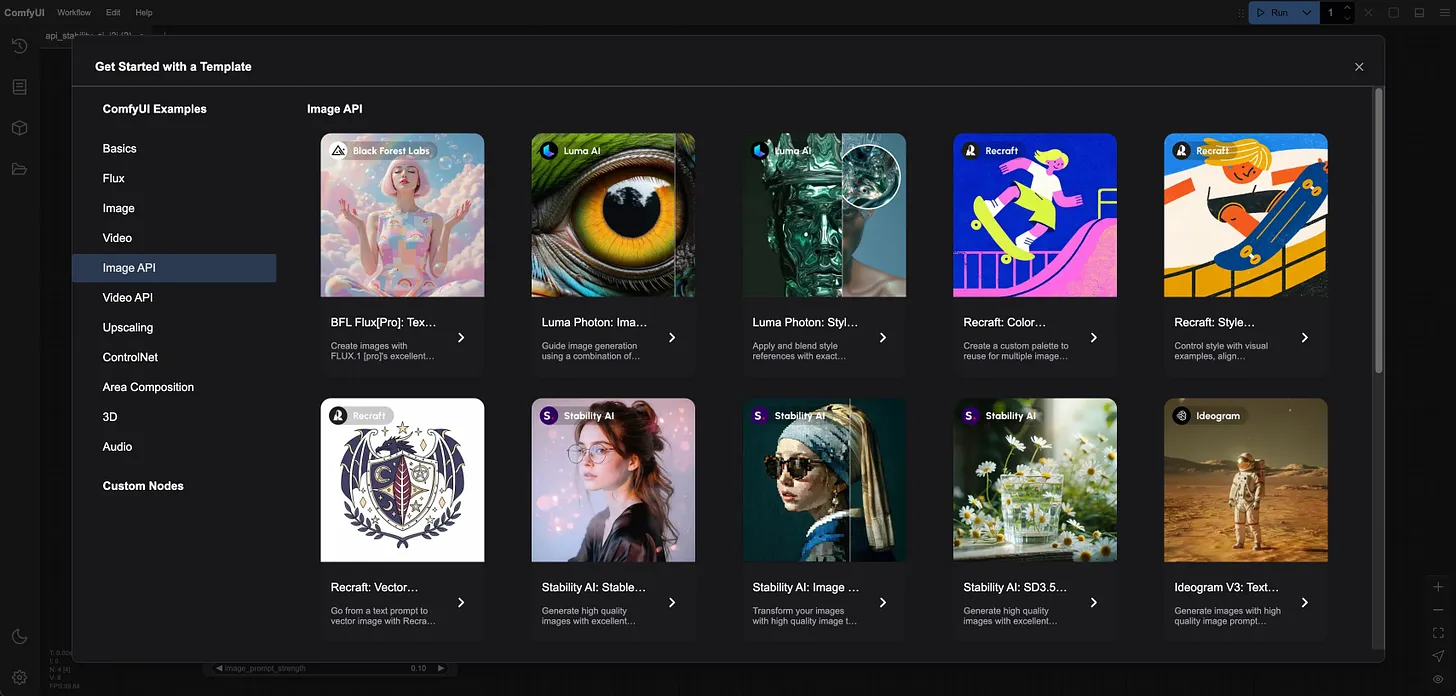Open the node library cube icon
This screenshot has height=696, width=1456.
(x=19, y=128)
